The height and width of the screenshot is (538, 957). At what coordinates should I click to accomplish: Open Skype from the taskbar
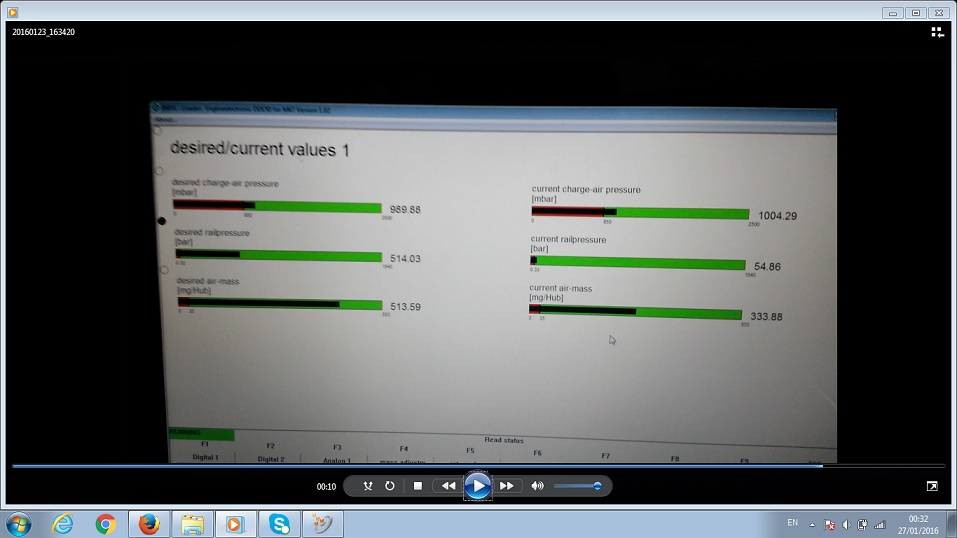(x=279, y=523)
